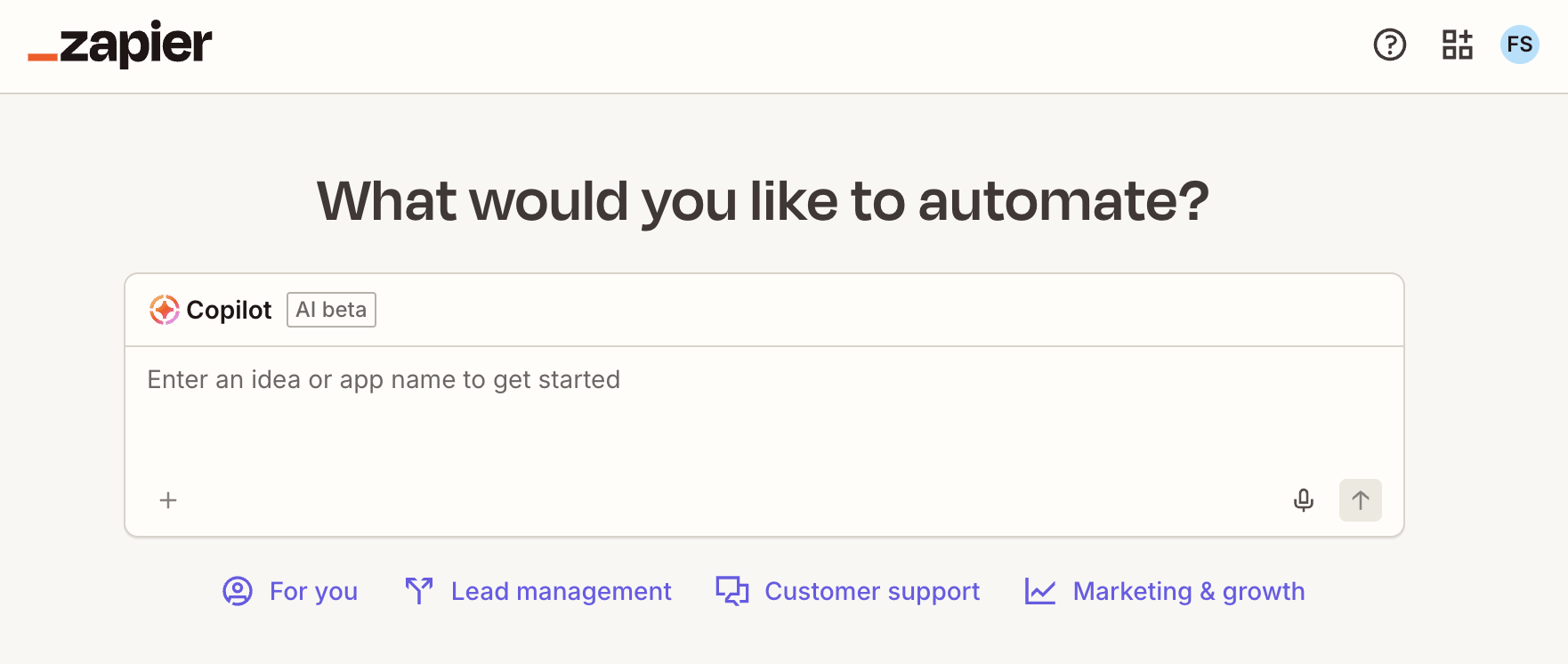Screen dimensions: 1568x664
Task: Click the Zapier logo
Action: point(120,45)
